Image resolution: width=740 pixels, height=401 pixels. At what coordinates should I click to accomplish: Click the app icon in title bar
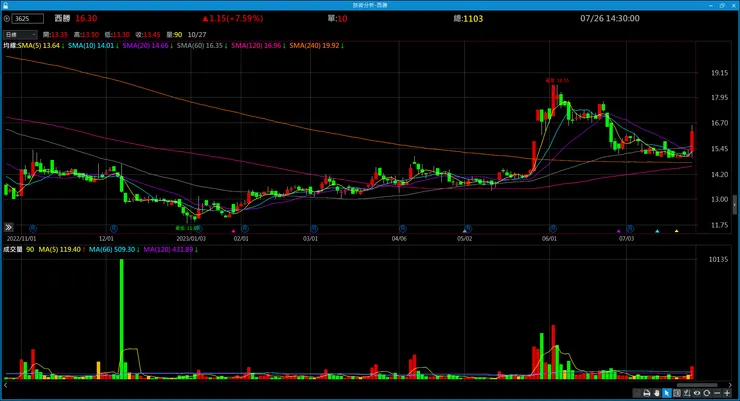tap(5, 5)
